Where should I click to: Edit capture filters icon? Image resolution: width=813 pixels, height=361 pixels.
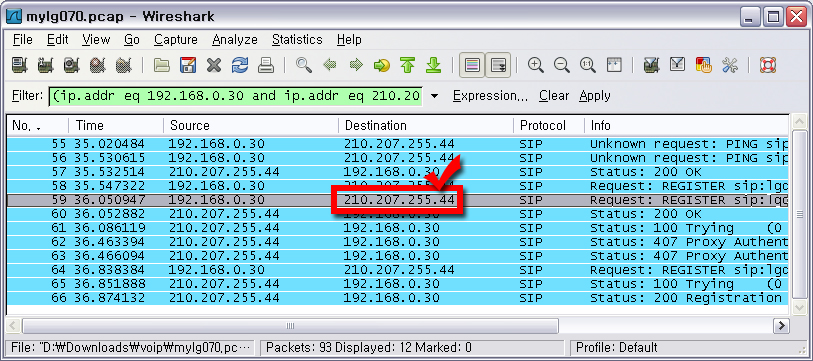[651, 65]
